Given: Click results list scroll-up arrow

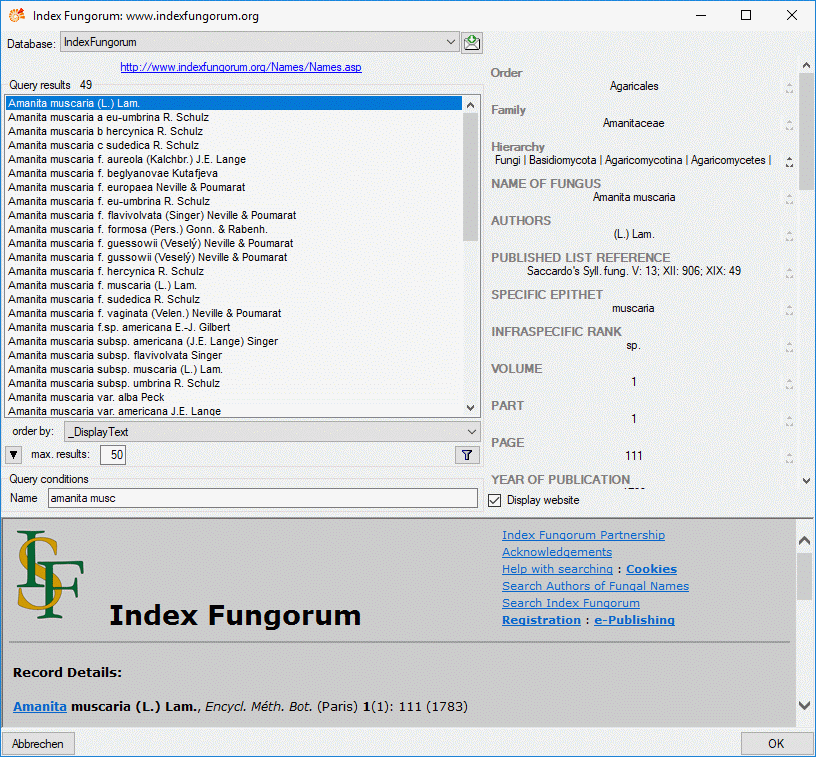Looking at the screenshot, I should 470,105.
